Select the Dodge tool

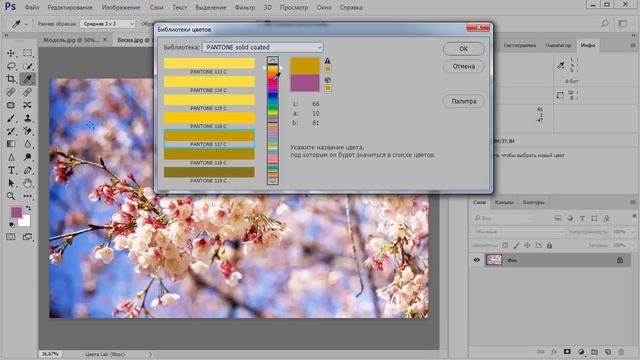point(27,157)
